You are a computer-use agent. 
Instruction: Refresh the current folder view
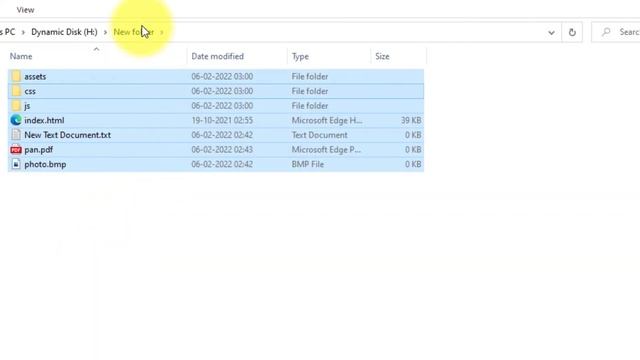[572, 32]
